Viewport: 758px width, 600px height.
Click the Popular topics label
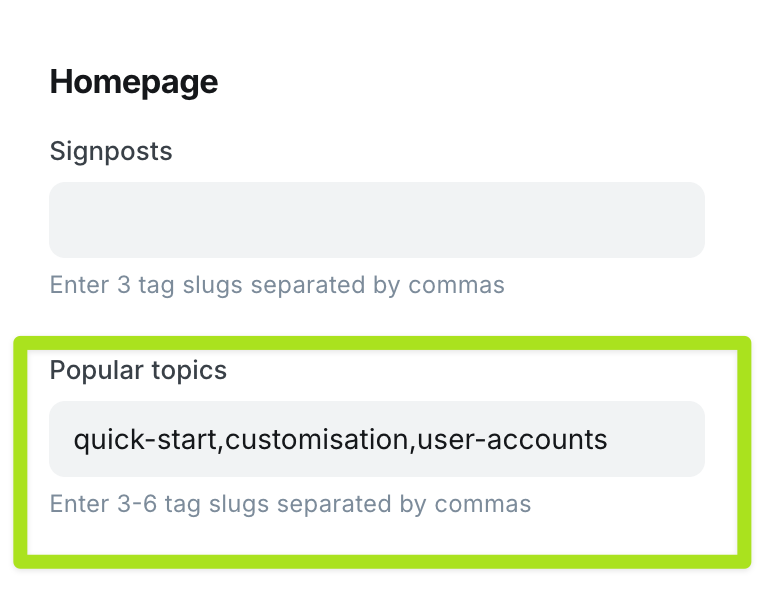coord(138,370)
